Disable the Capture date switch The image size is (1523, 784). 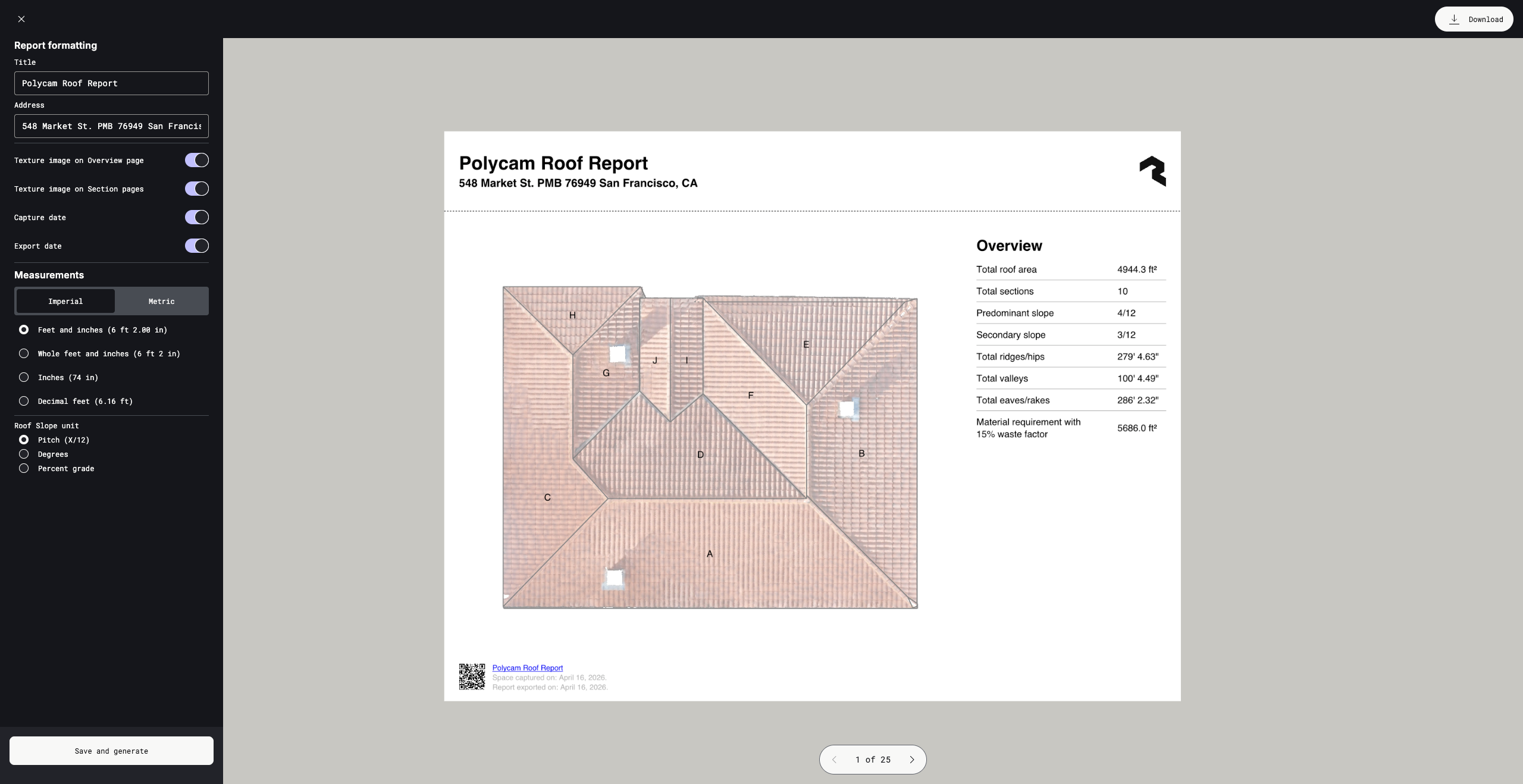196,217
